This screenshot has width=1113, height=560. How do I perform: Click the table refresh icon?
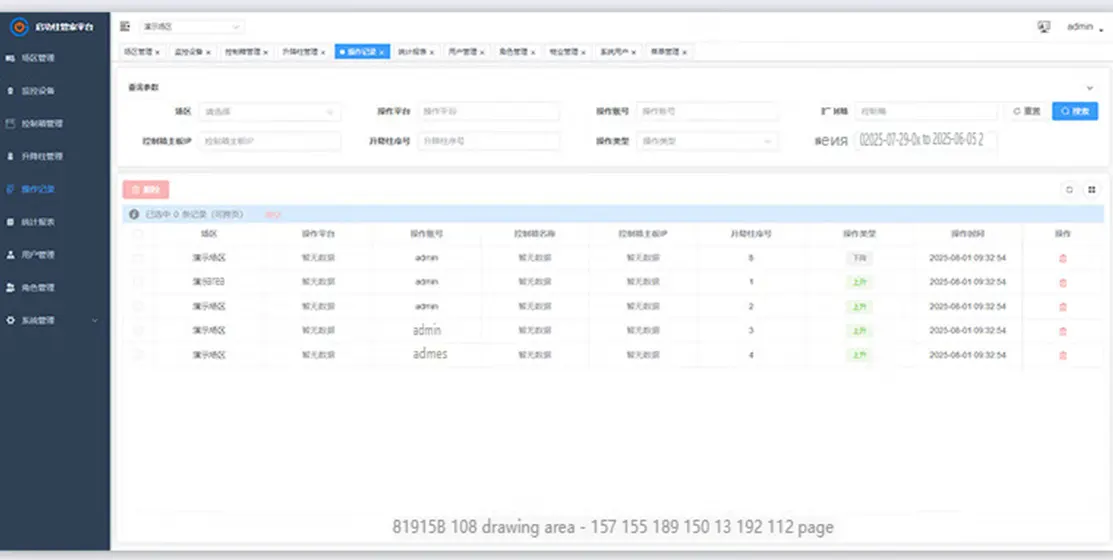(1069, 189)
